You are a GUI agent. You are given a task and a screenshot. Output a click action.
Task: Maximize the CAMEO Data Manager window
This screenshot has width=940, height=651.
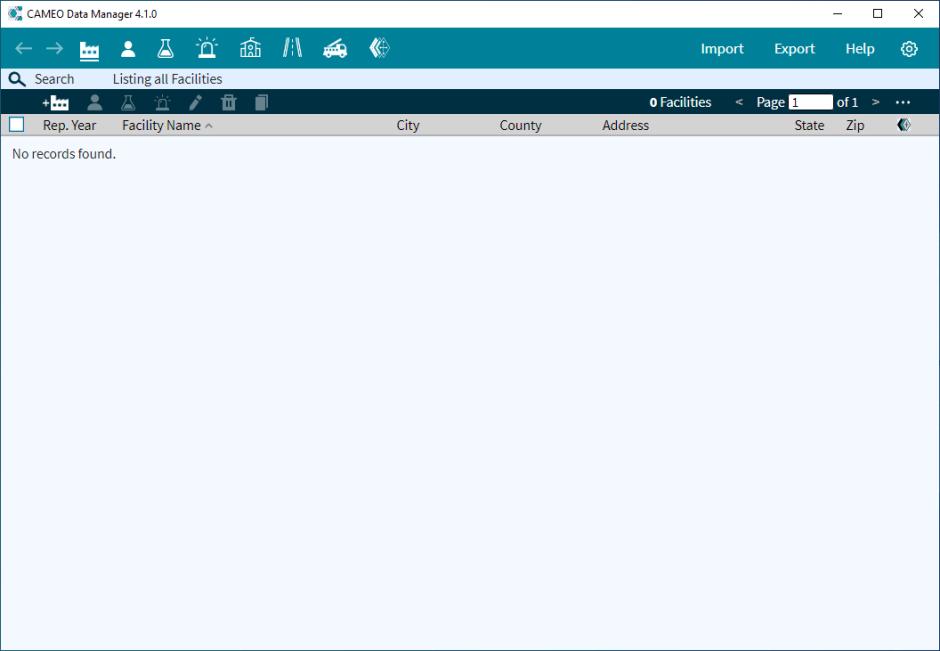point(878,14)
